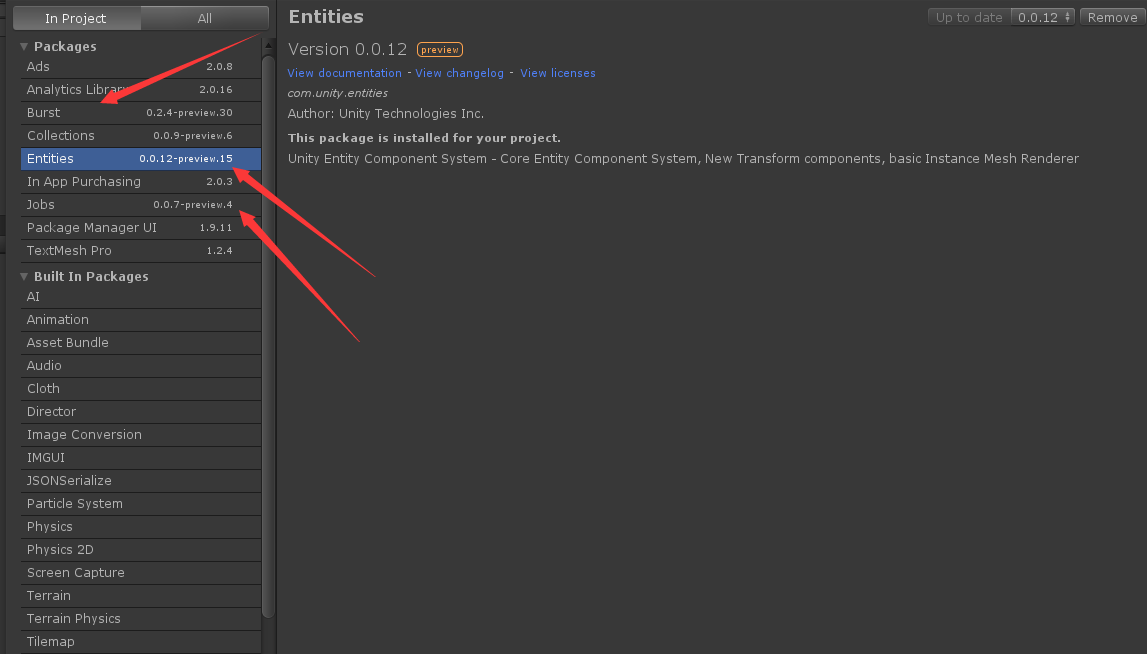Screen dimensions: 1147x654
Task: Select the TextMesh Pro package row
Action: 140,251
